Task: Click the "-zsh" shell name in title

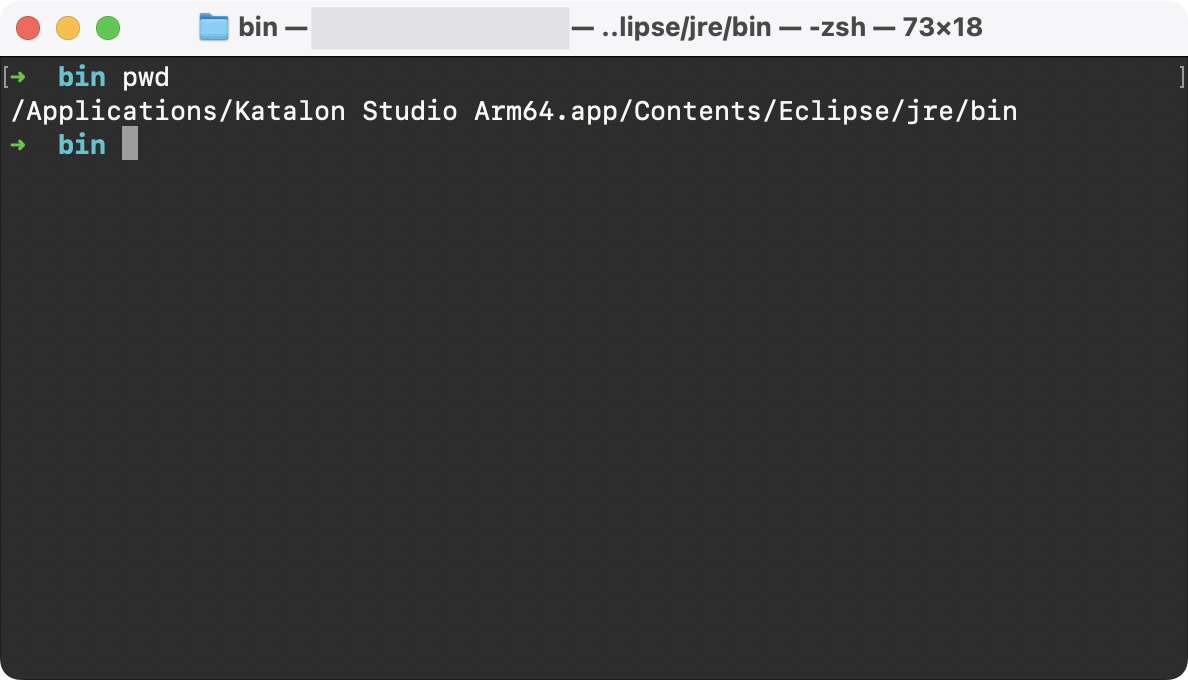Action: click(836, 27)
